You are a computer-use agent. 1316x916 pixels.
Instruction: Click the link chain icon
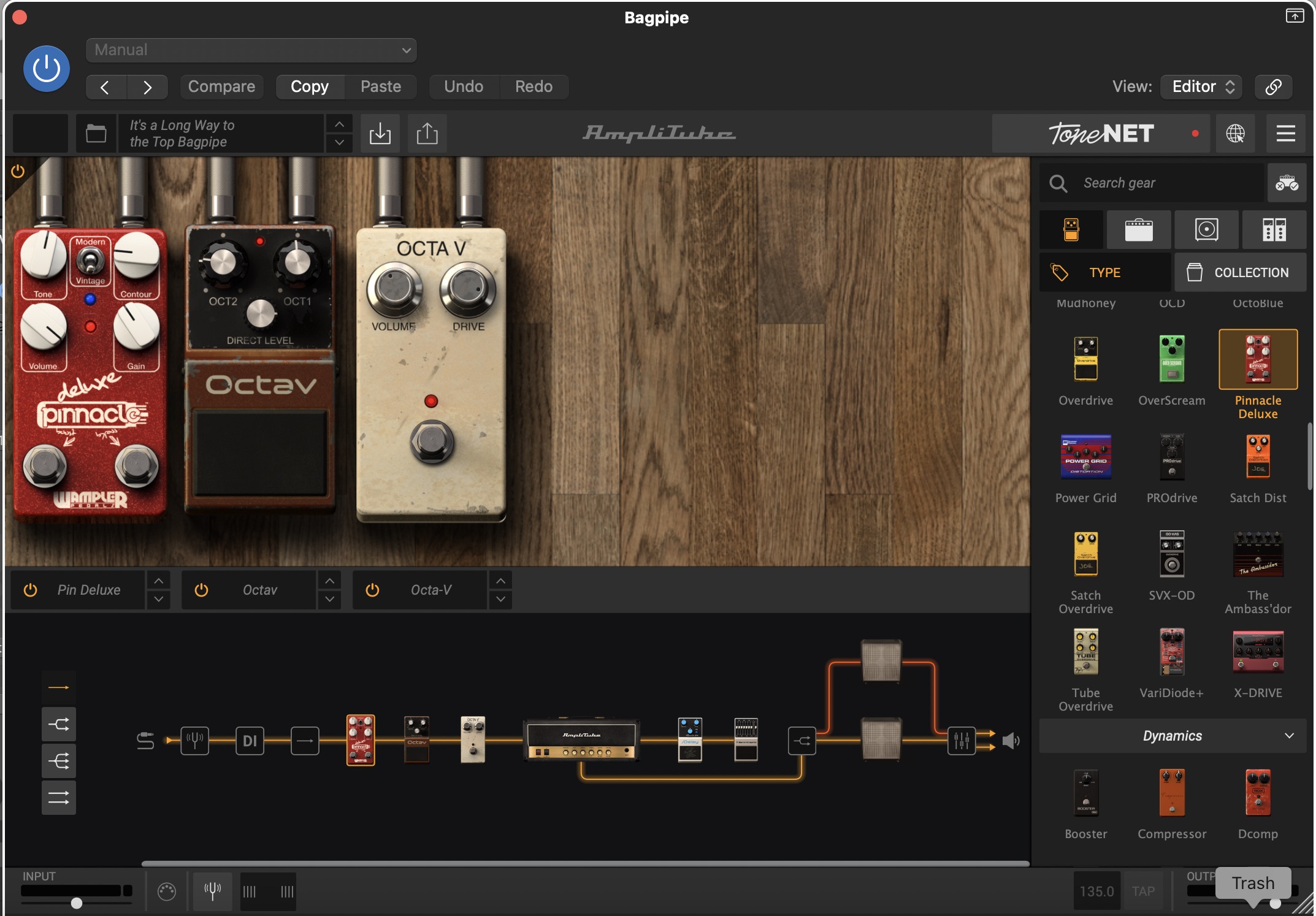tap(1273, 86)
